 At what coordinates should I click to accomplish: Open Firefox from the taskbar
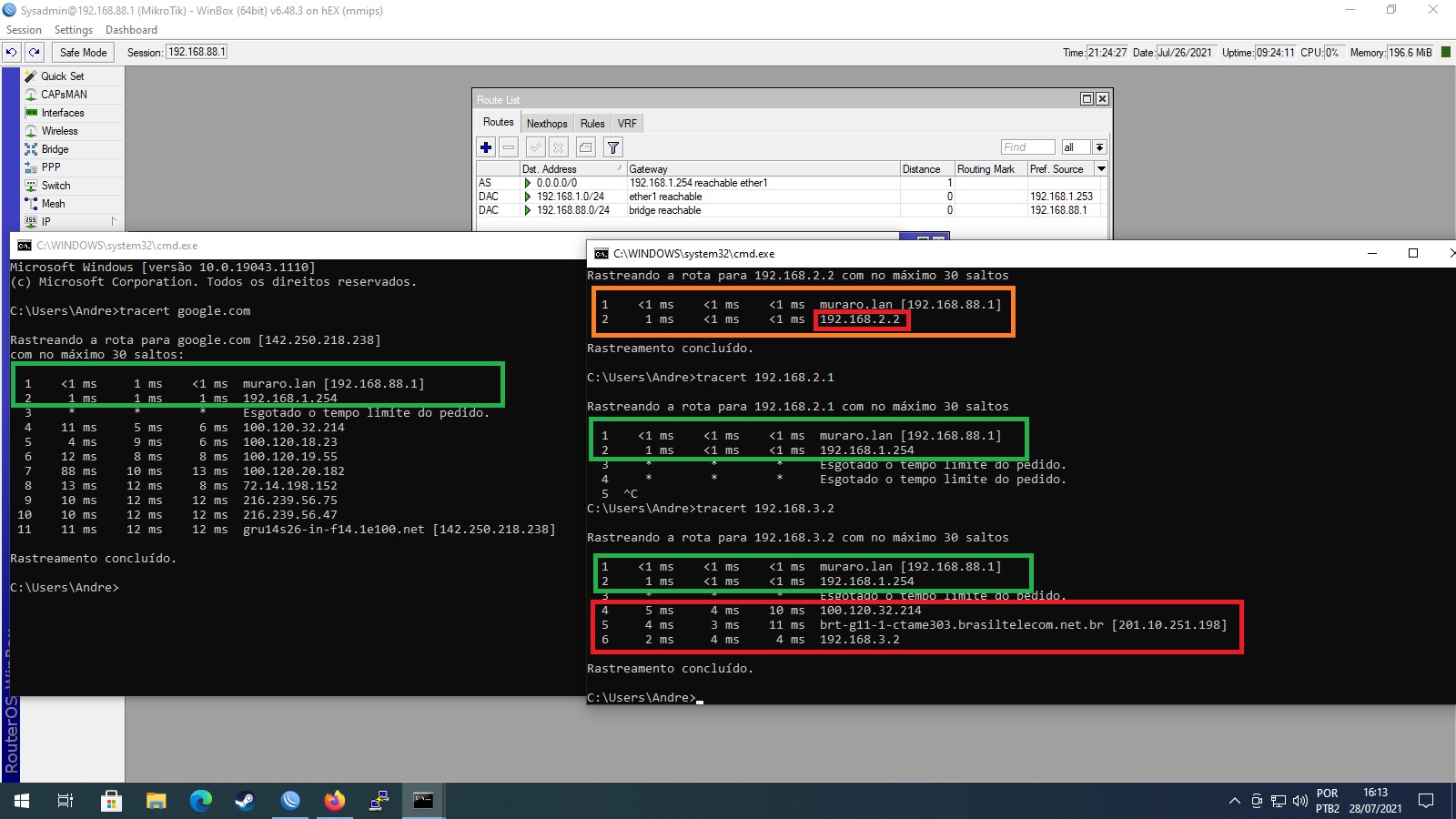[335, 801]
